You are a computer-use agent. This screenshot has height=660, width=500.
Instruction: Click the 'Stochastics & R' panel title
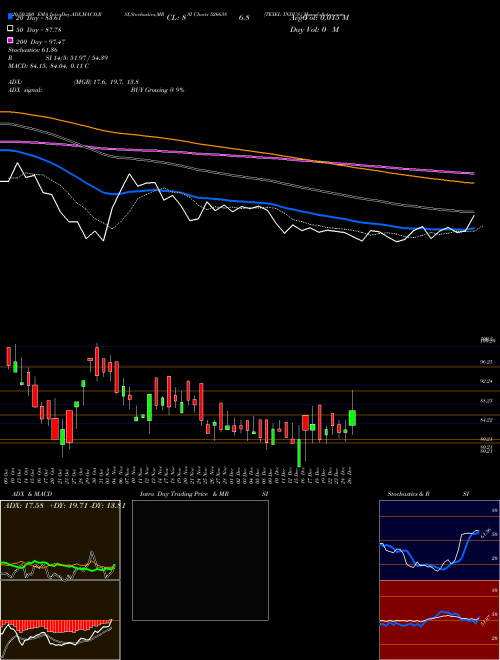(408, 494)
